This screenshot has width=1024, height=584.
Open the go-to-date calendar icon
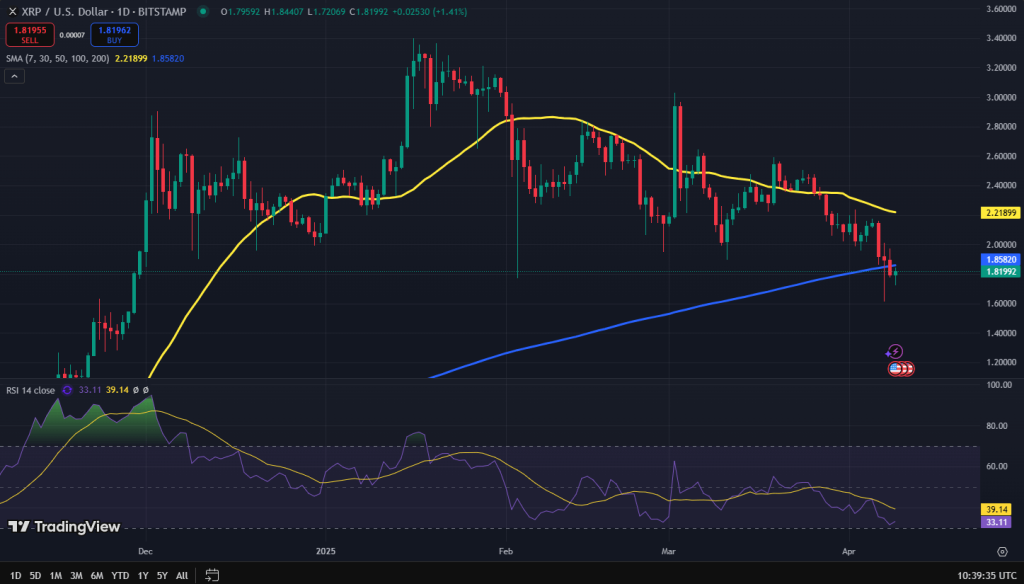[212, 575]
